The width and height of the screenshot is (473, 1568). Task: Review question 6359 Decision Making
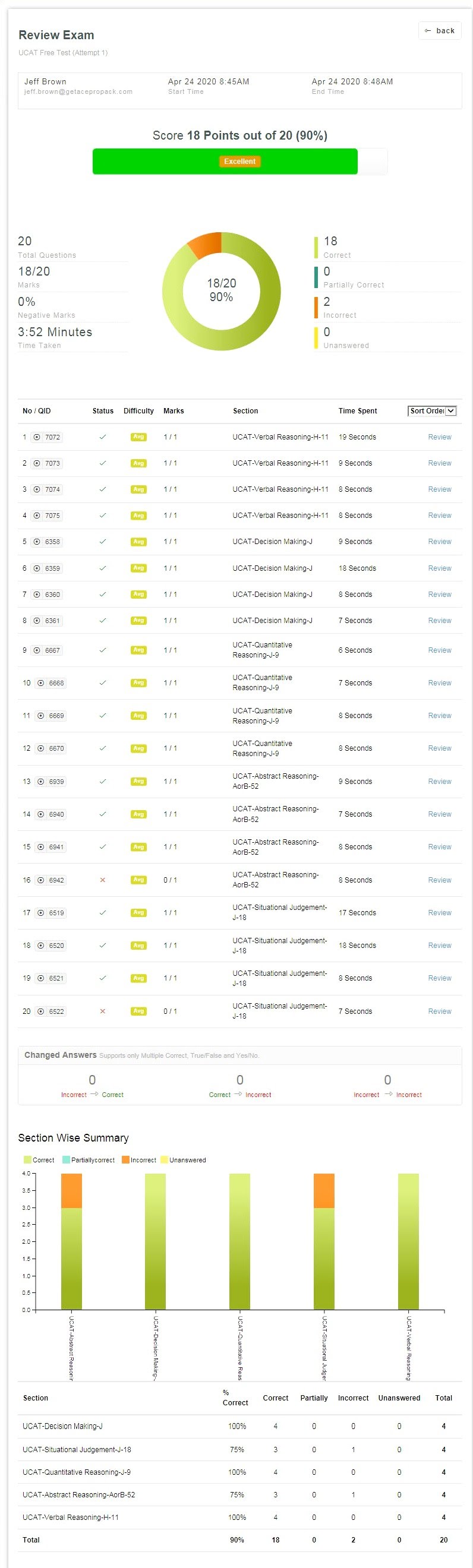pos(439,568)
